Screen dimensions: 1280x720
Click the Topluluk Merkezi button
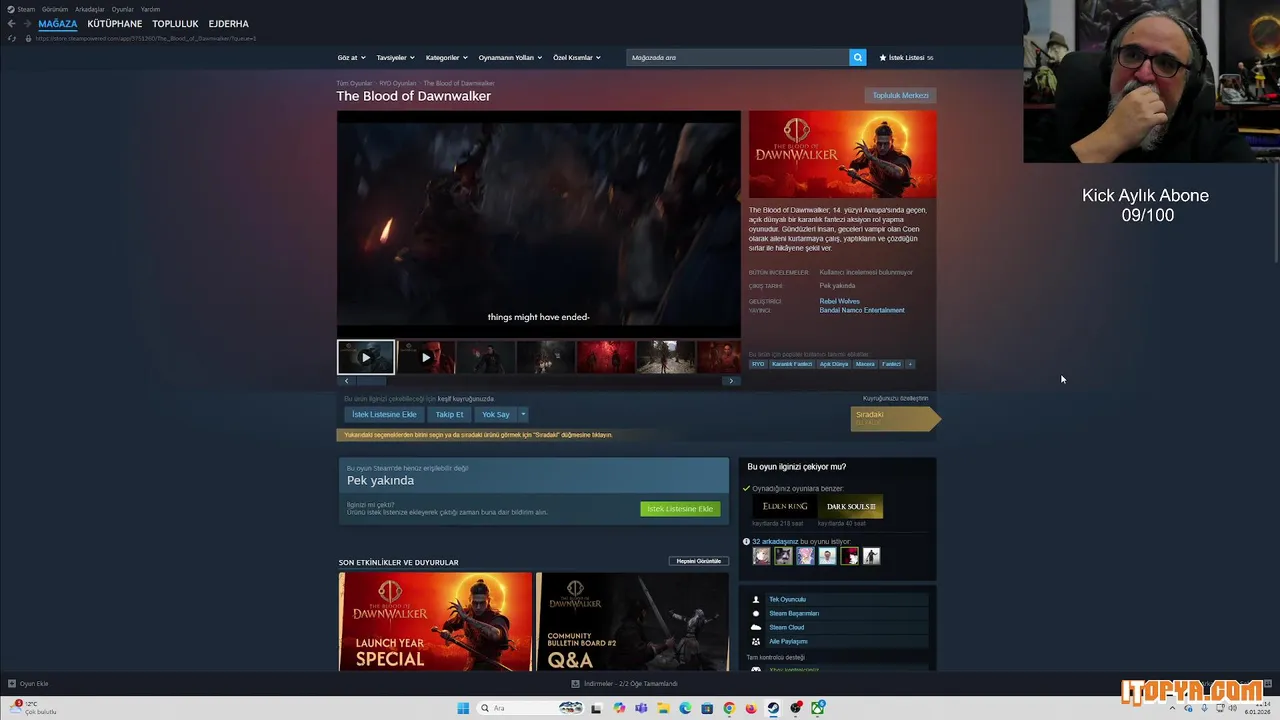(x=900, y=95)
